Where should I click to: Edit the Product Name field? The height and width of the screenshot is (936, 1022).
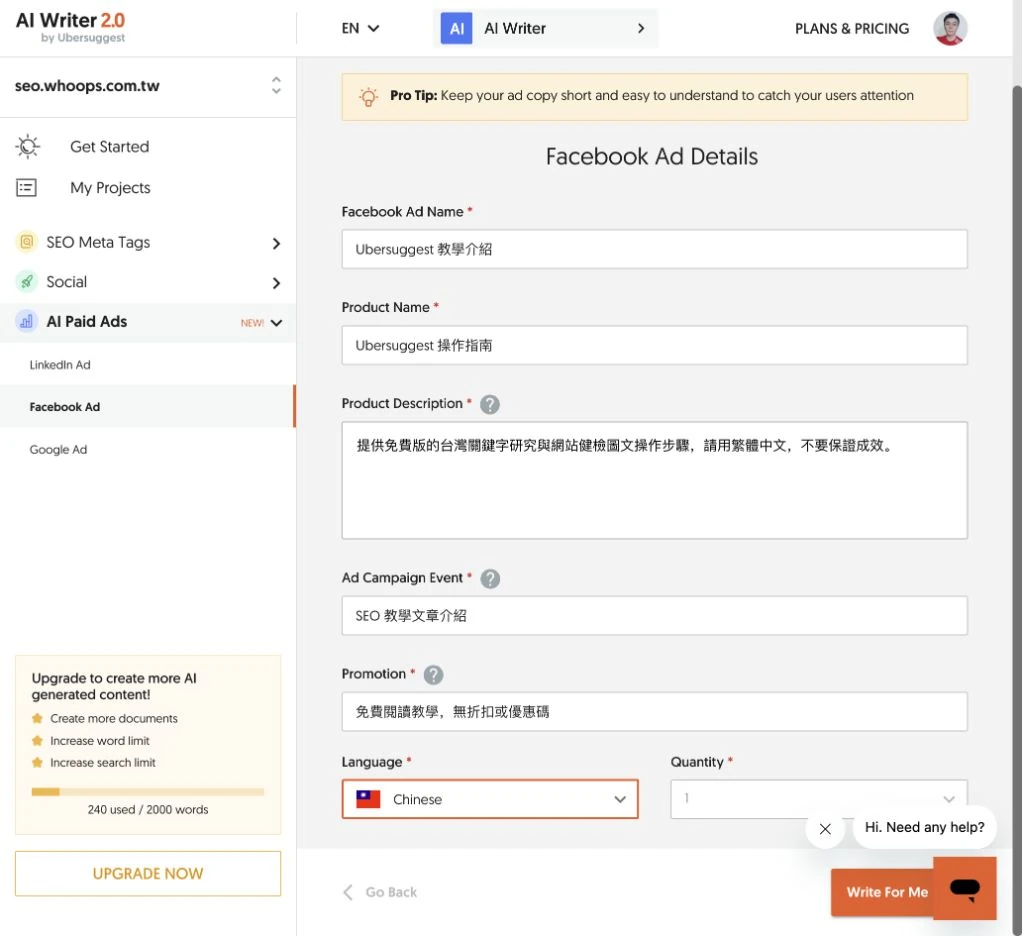(654, 345)
